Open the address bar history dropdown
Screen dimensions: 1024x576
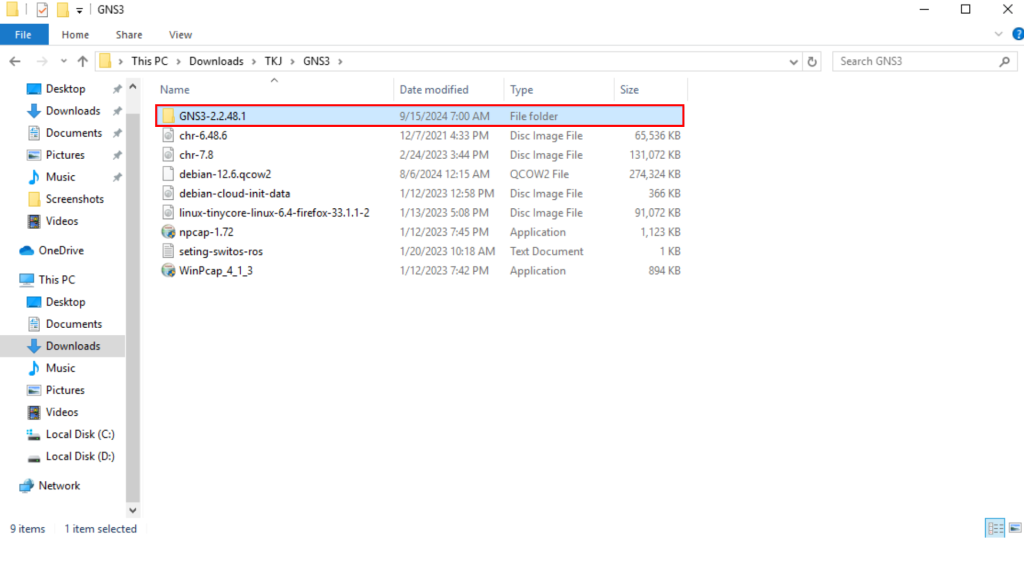click(793, 61)
